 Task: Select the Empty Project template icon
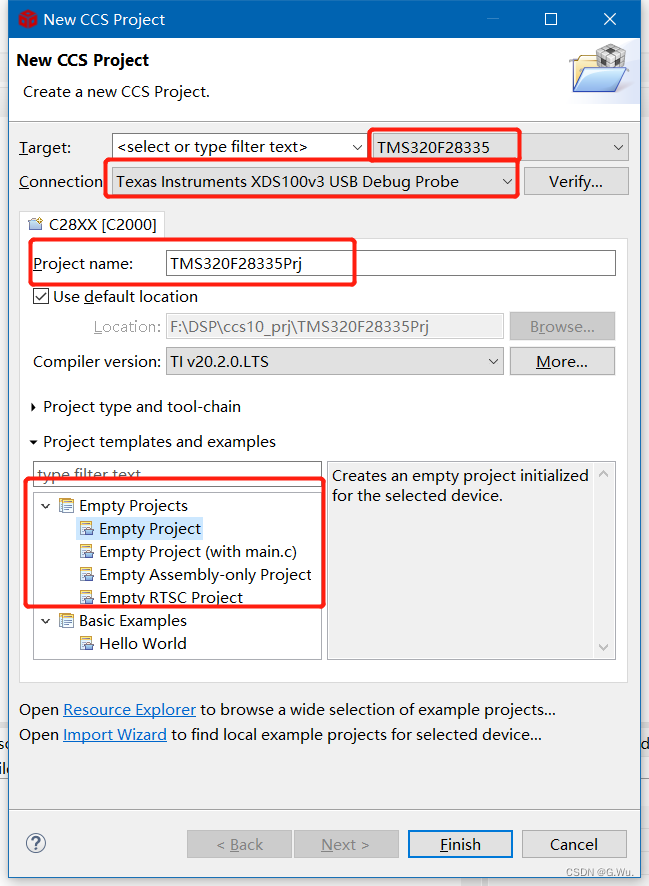pyautogui.click(x=88, y=528)
